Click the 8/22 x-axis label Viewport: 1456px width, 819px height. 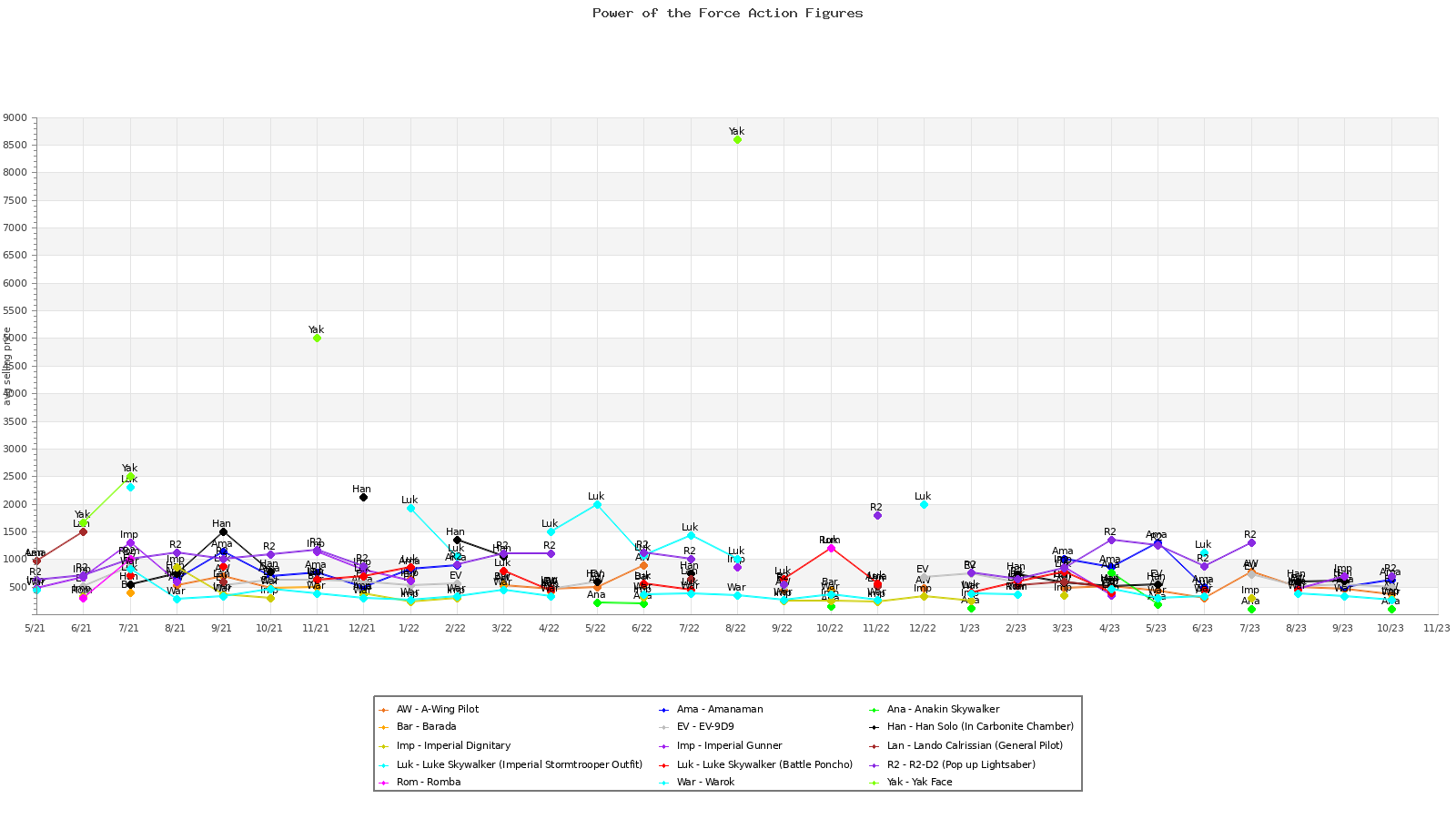point(736,628)
